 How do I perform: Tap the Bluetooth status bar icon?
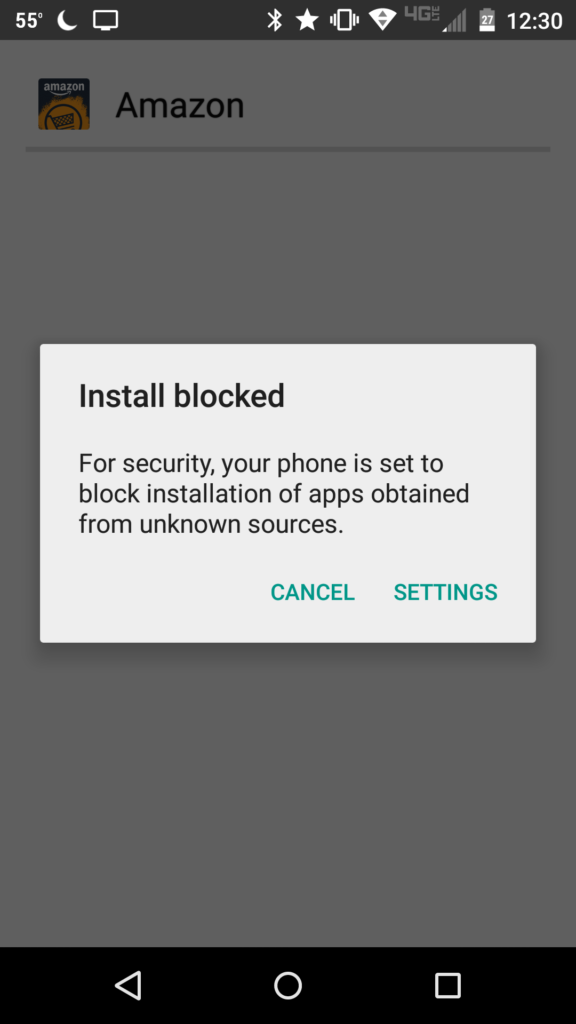click(x=275, y=20)
